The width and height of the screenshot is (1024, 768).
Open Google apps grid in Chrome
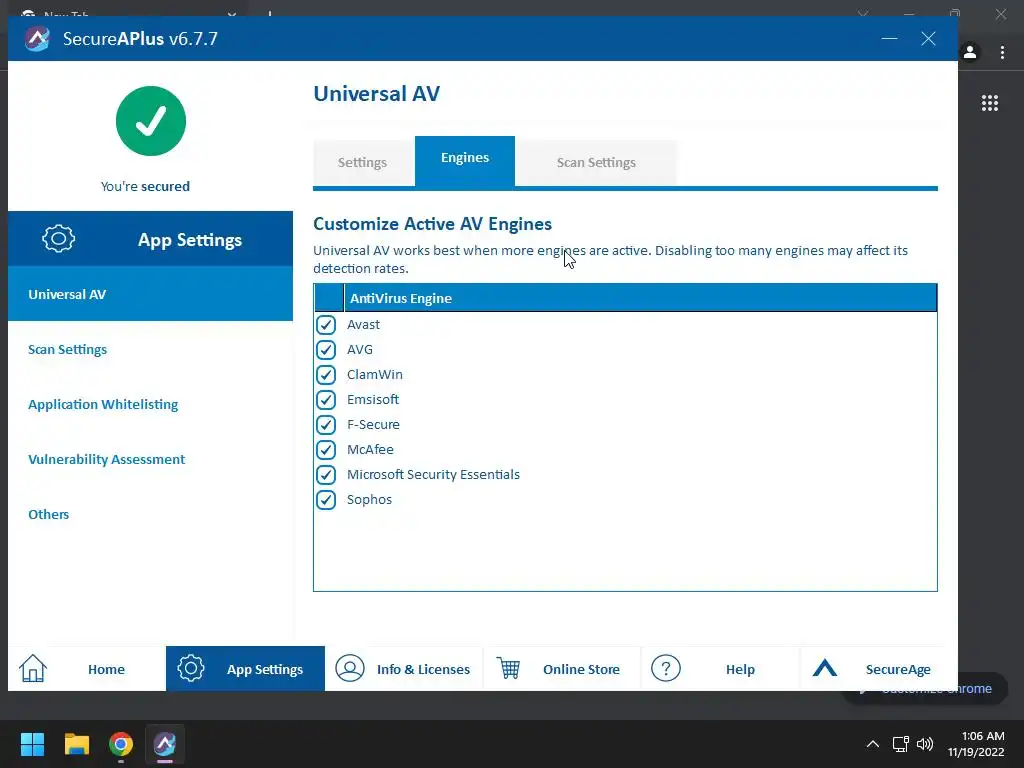[x=990, y=103]
